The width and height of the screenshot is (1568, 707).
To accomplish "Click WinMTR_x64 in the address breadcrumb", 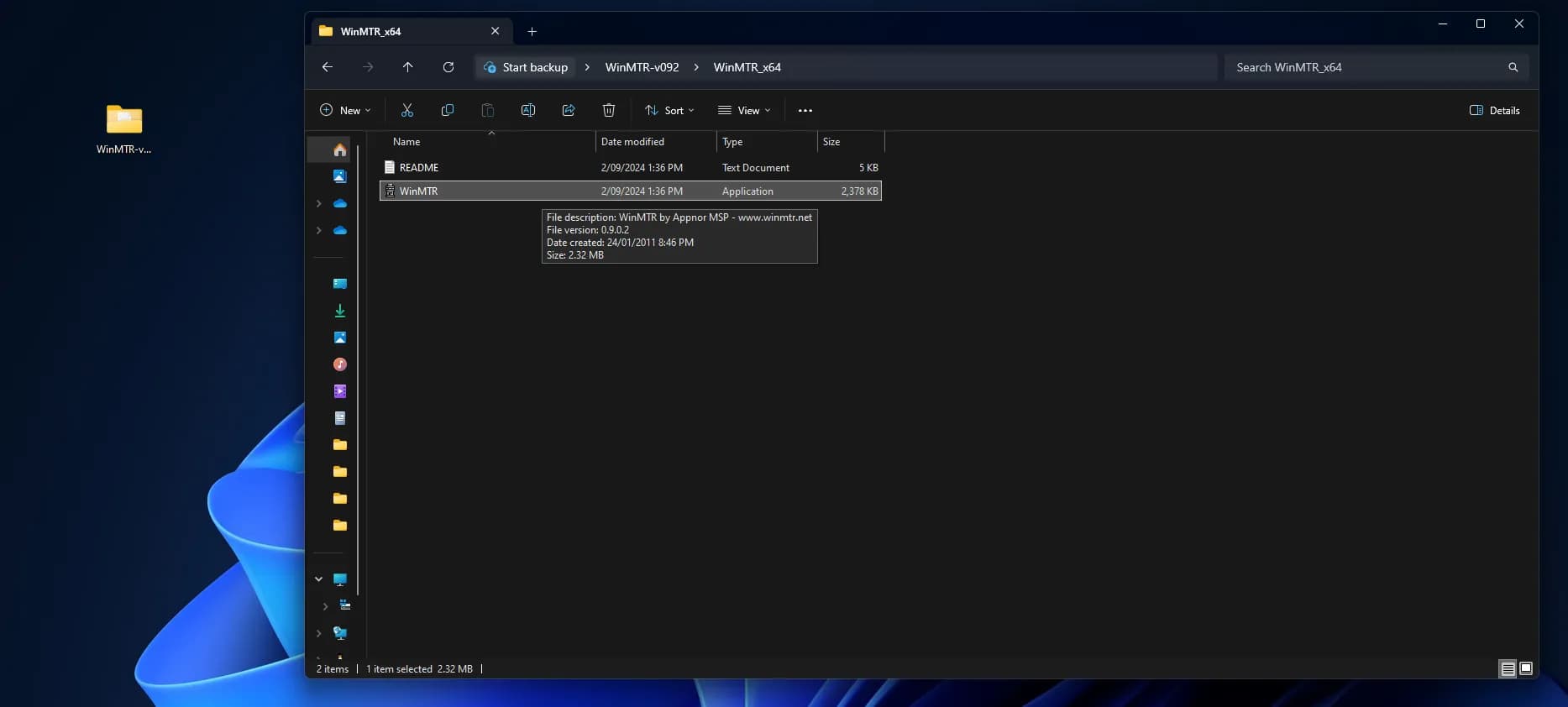I will point(747,67).
